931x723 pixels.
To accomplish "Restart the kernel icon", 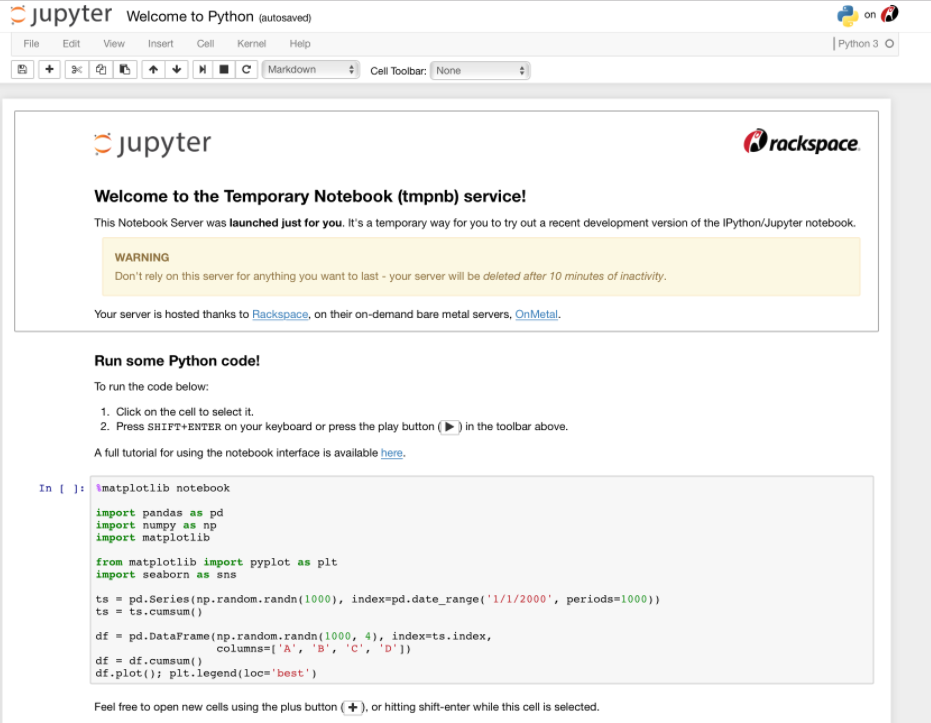I will pos(246,69).
